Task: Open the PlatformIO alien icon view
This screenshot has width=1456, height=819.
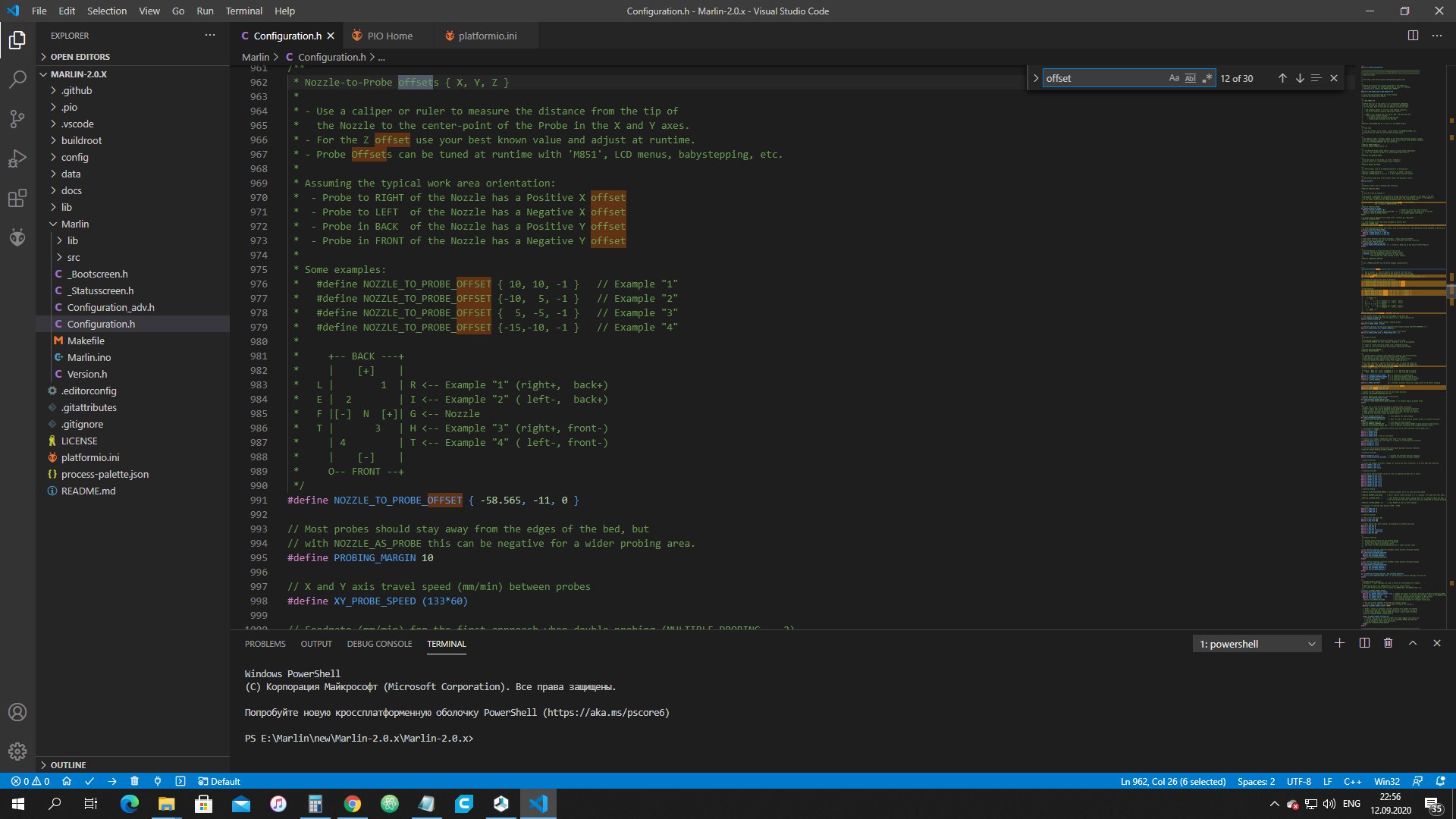Action: tap(17, 237)
